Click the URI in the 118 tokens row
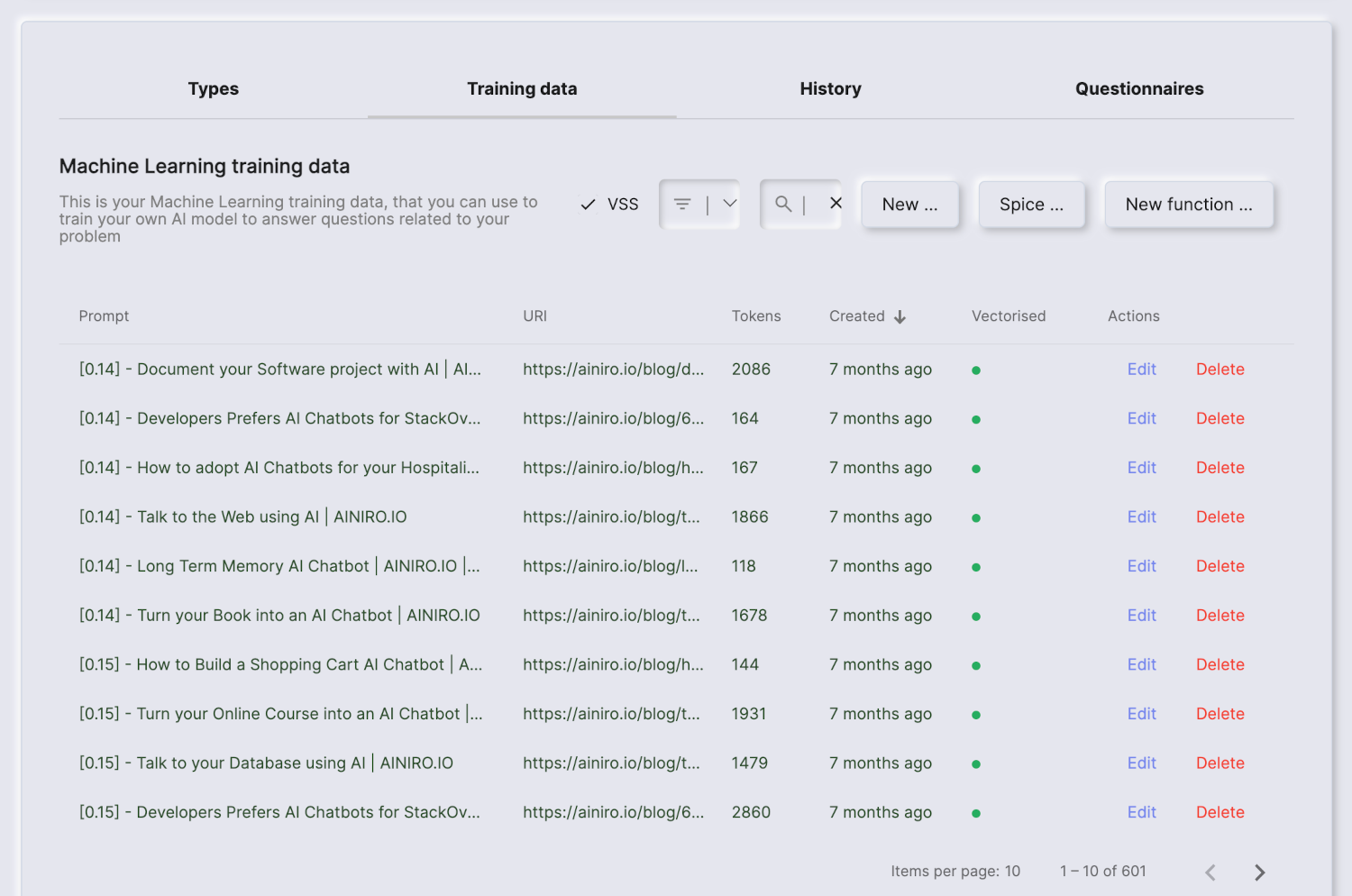This screenshot has height=896, width=1352. click(x=610, y=566)
